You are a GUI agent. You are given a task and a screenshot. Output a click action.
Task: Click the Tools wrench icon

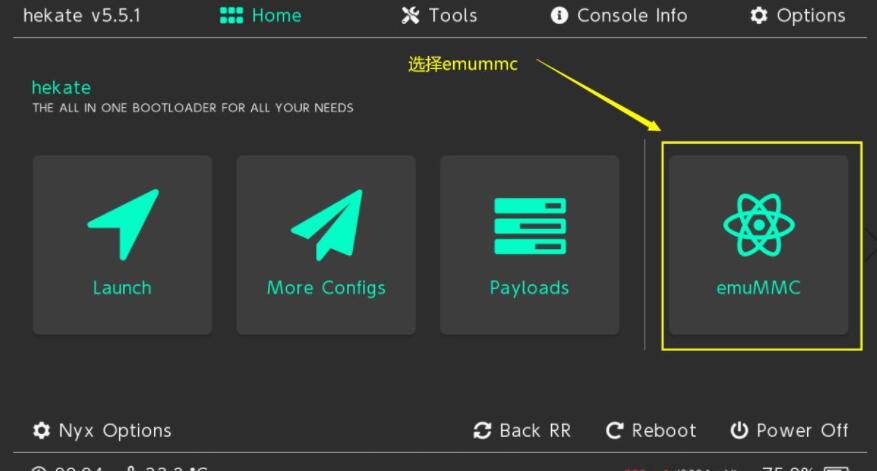(410, 16)
